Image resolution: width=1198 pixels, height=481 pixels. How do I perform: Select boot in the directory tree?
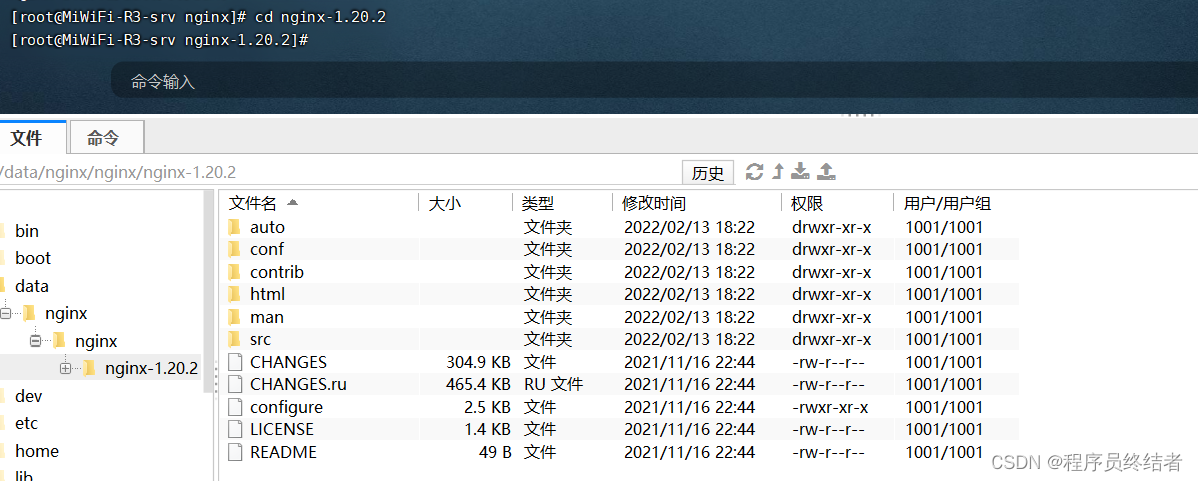33,258
